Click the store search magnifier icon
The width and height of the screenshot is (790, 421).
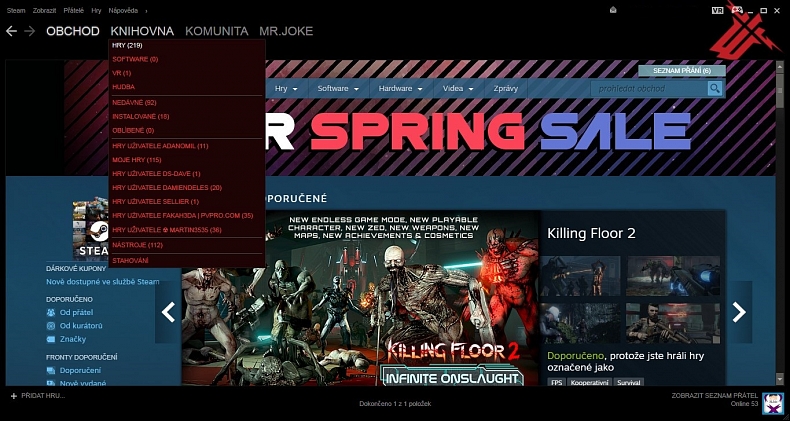click(714, 89)
